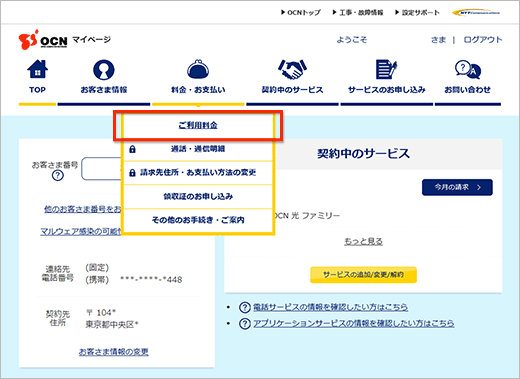Click the 契約中のサービス navigation label
Image resolution: width=520 pixels, height=379 pixels.
(x=292, y=90)
